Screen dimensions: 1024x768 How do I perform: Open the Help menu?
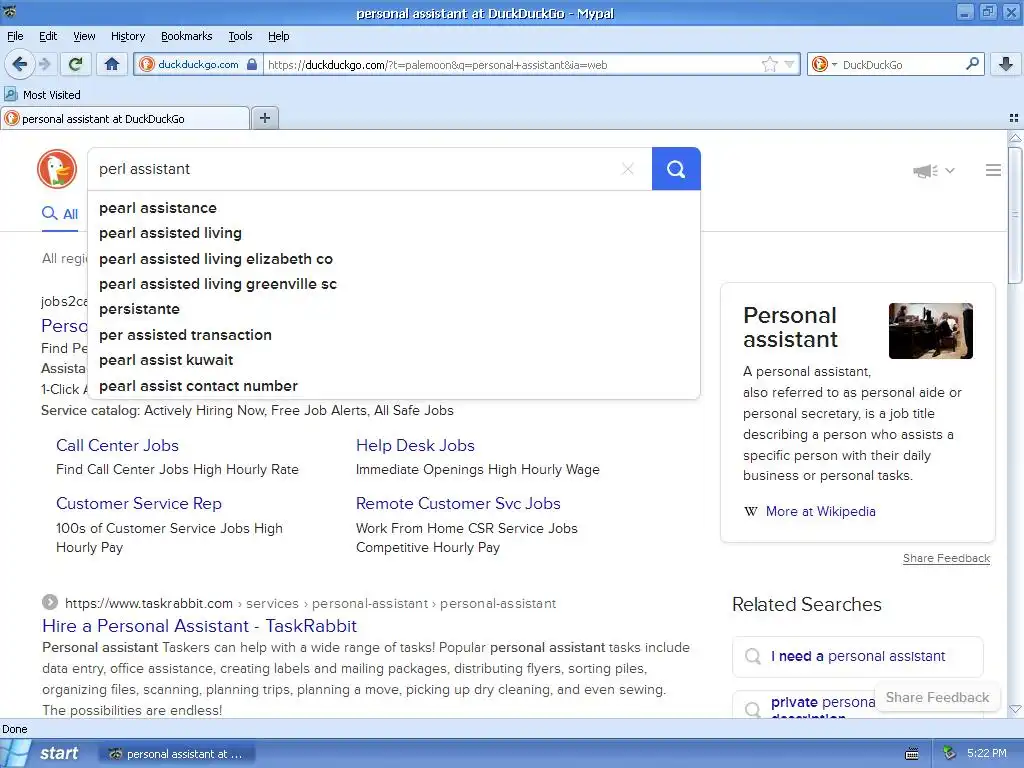[278, 36]
